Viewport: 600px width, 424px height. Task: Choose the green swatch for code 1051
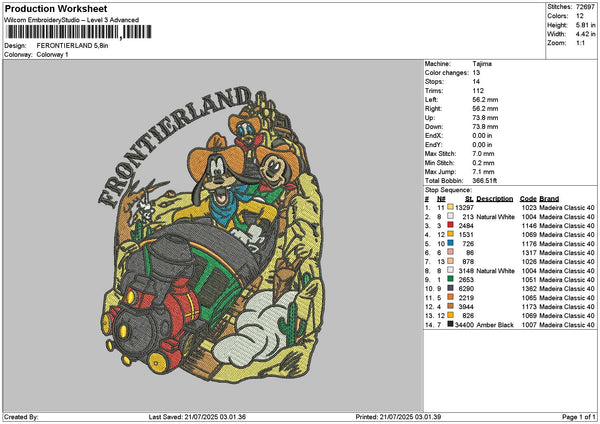click(x=450, y=279)
